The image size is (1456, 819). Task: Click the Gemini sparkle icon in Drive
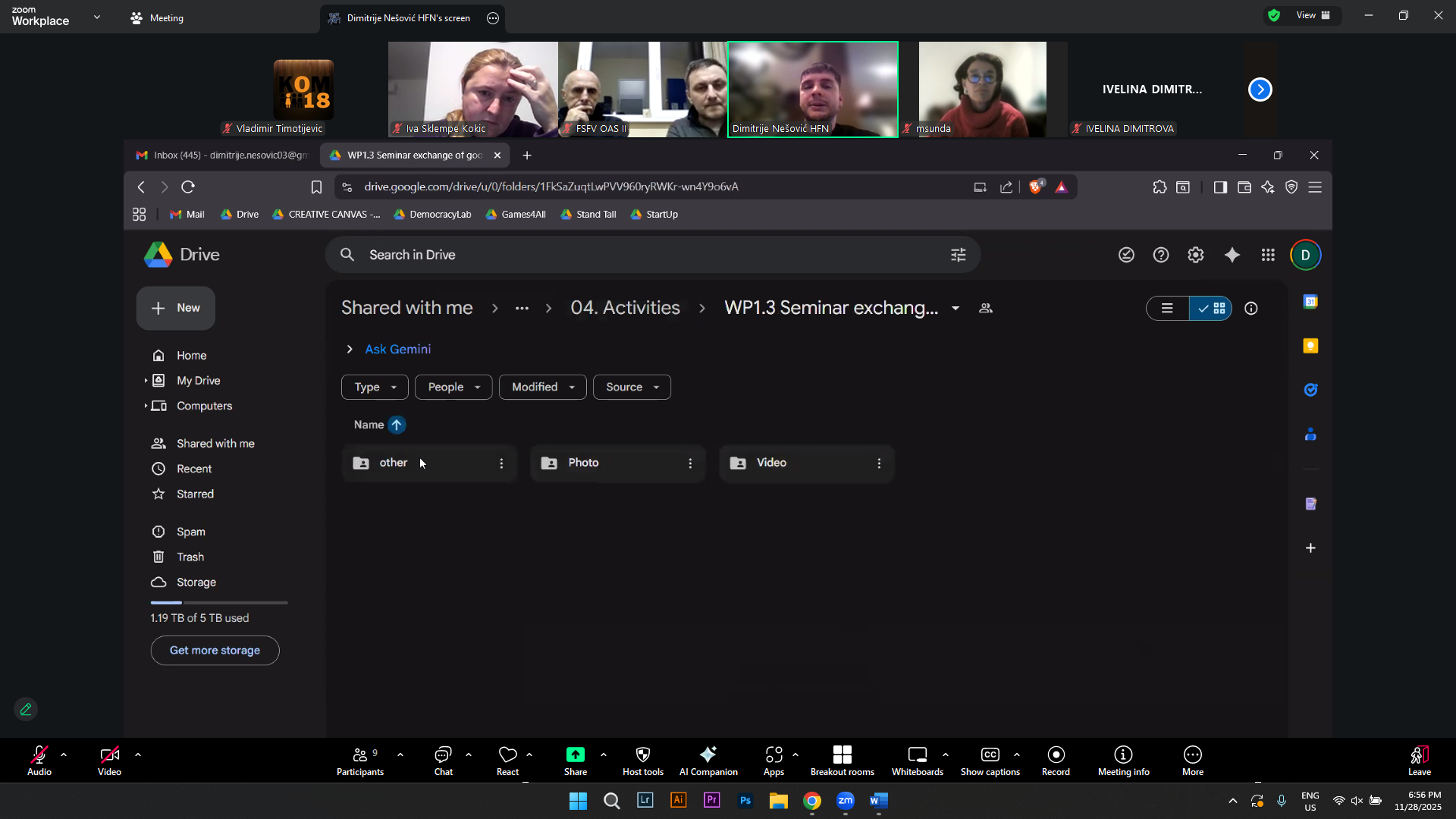coord(1232,256)
